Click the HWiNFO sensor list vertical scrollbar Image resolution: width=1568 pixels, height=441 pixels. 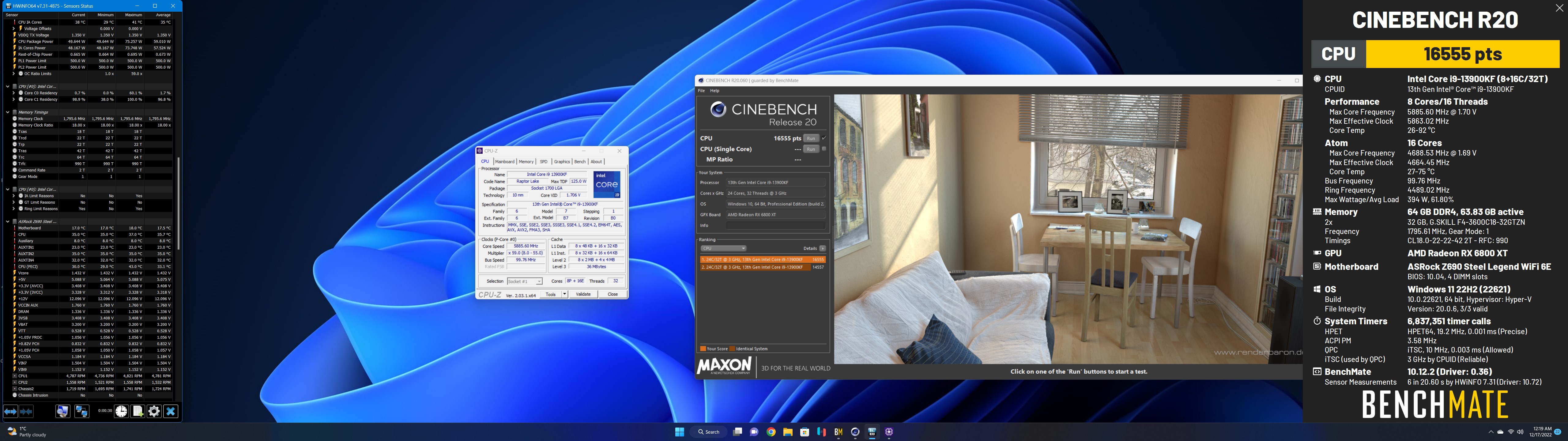point(178,203)
